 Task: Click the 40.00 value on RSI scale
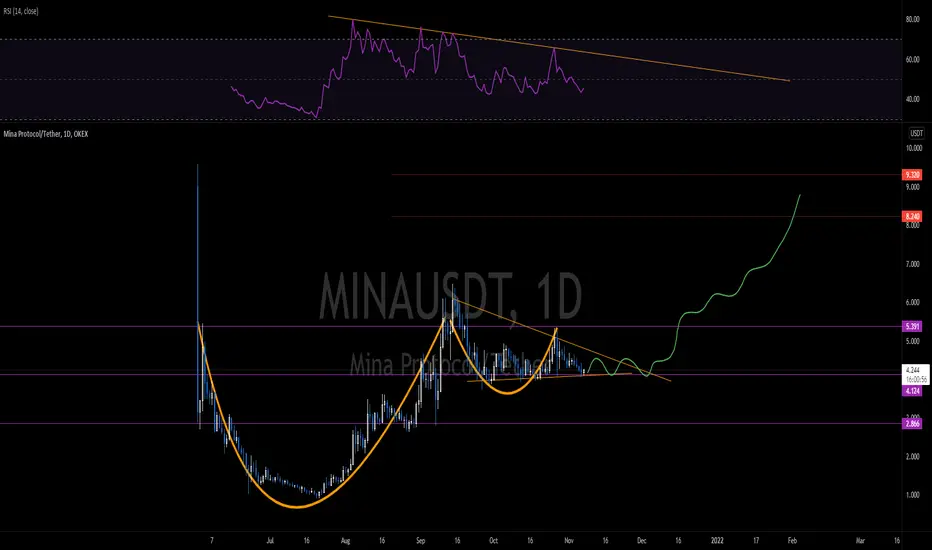(x=912, y=99)
